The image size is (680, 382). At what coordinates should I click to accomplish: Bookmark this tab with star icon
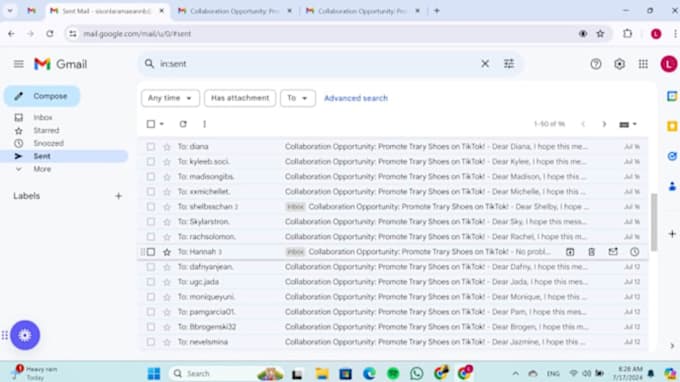point(600,34)
